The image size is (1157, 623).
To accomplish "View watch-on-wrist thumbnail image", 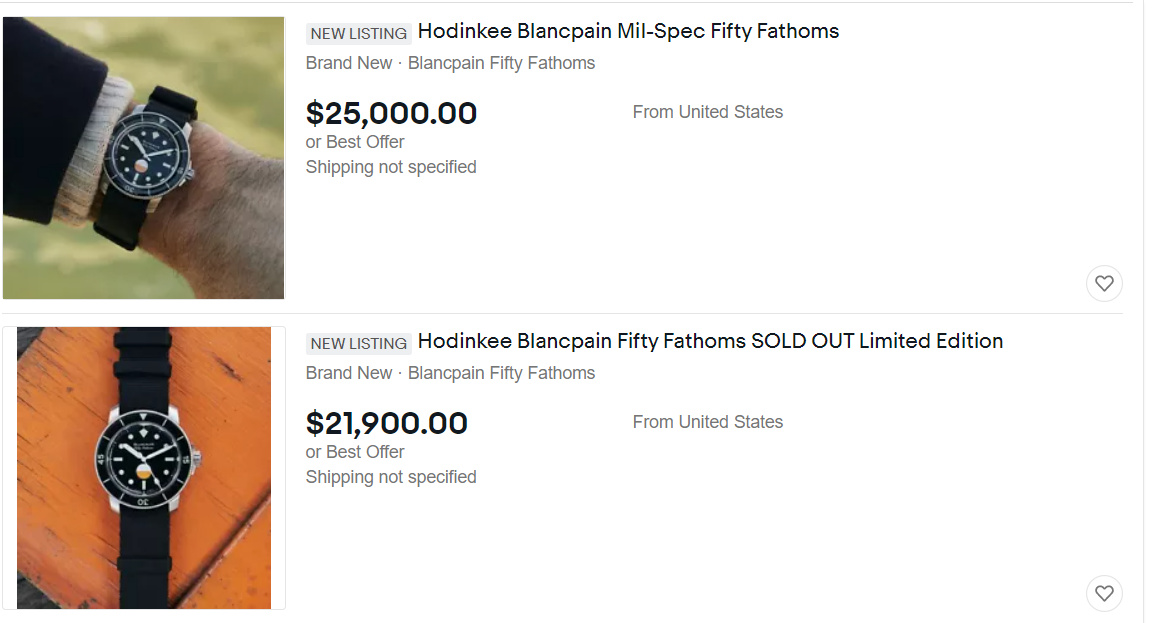I will click(x=143, y=158).
